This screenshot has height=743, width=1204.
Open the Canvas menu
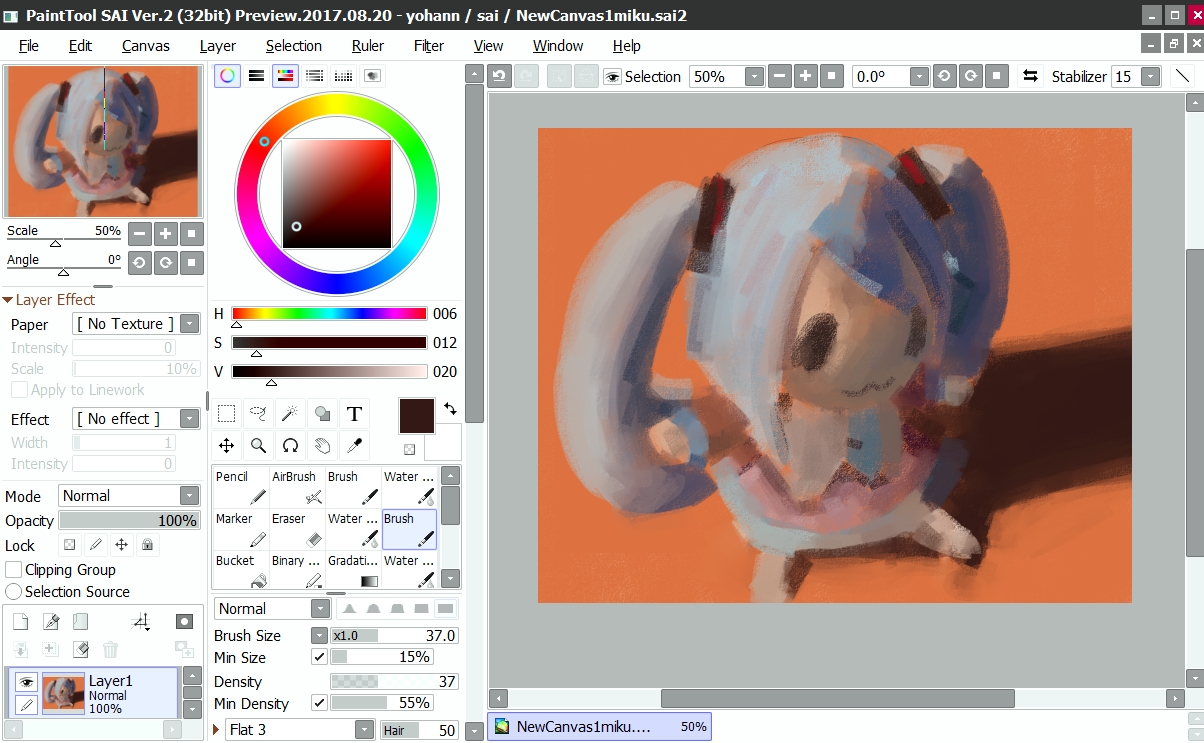(146, 46)
